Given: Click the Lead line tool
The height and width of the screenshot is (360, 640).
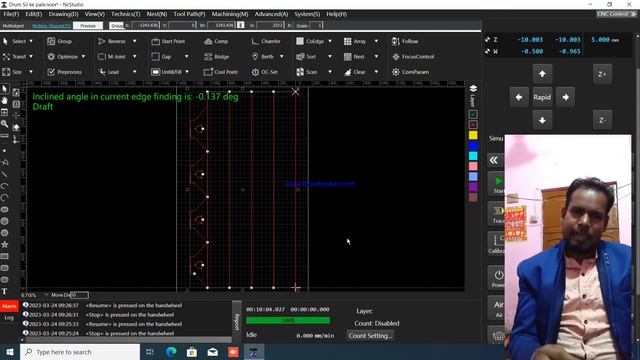Looking at the screenshot, I should pos(109,72).
